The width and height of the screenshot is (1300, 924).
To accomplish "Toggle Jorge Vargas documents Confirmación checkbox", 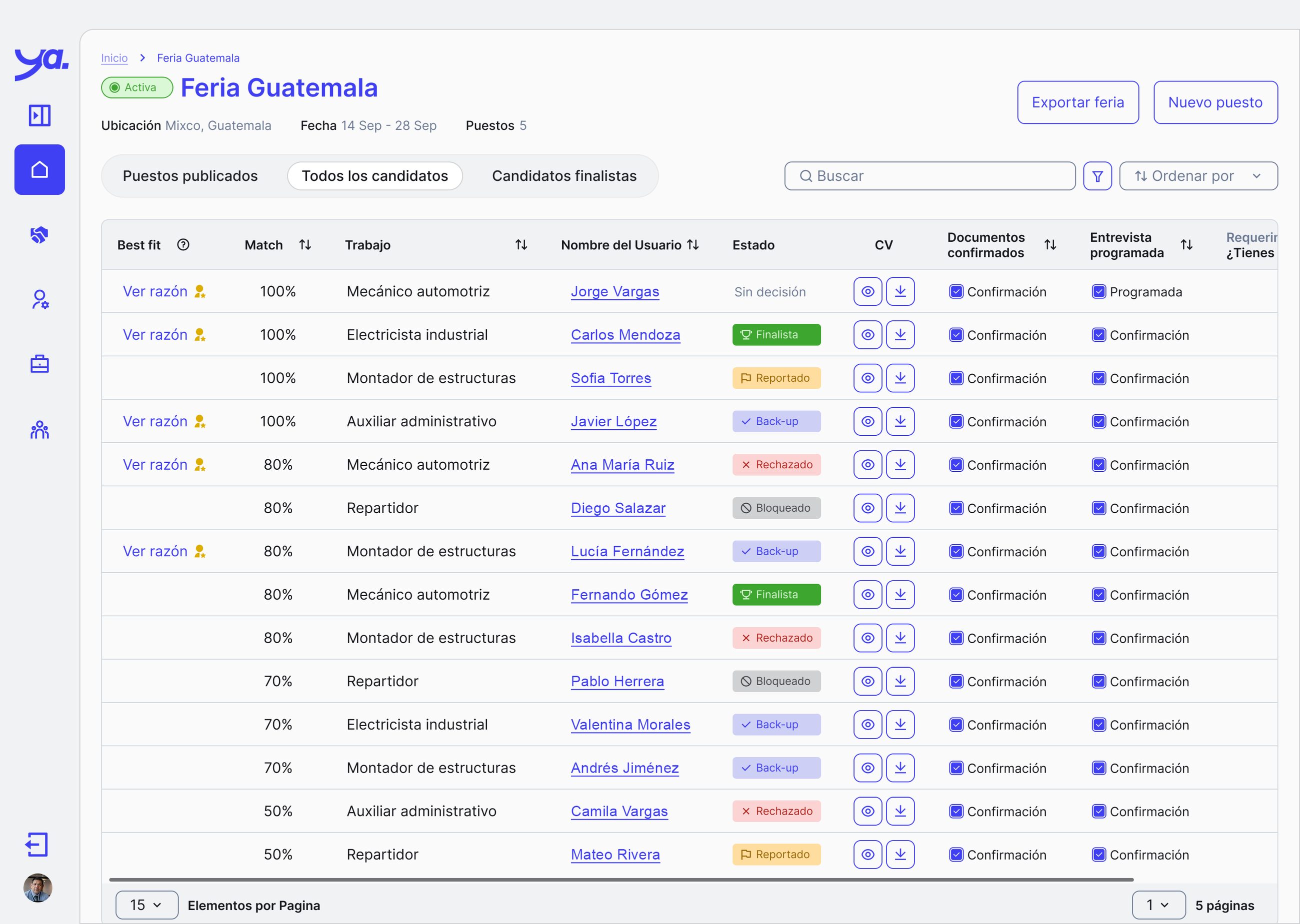I will point(956,292).
